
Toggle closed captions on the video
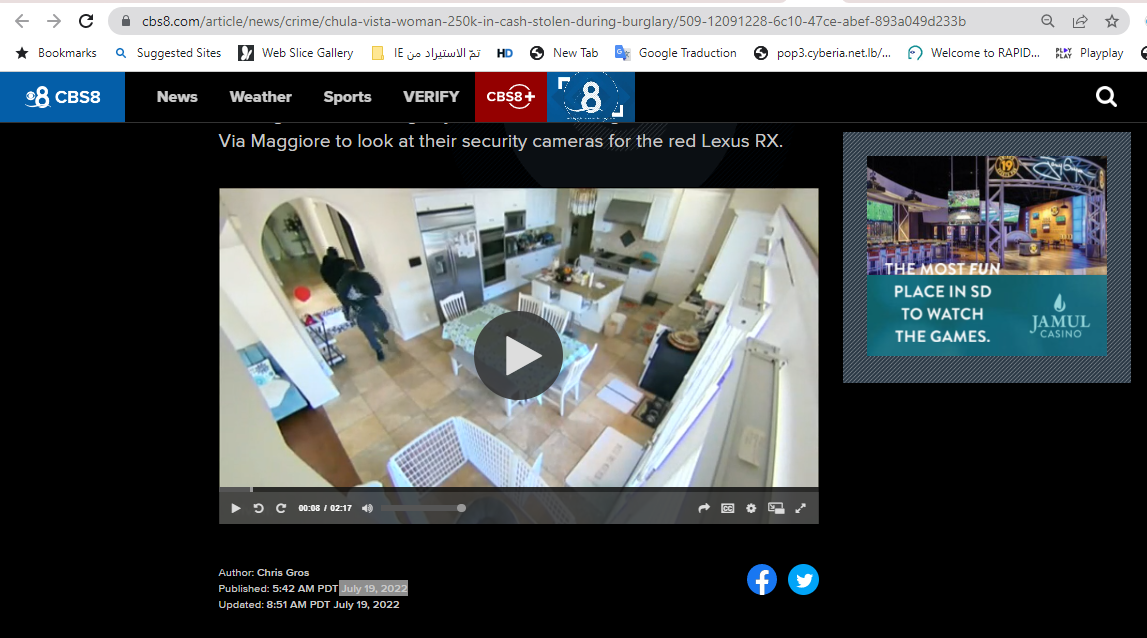pyautogui.click(x=728, y=508)
